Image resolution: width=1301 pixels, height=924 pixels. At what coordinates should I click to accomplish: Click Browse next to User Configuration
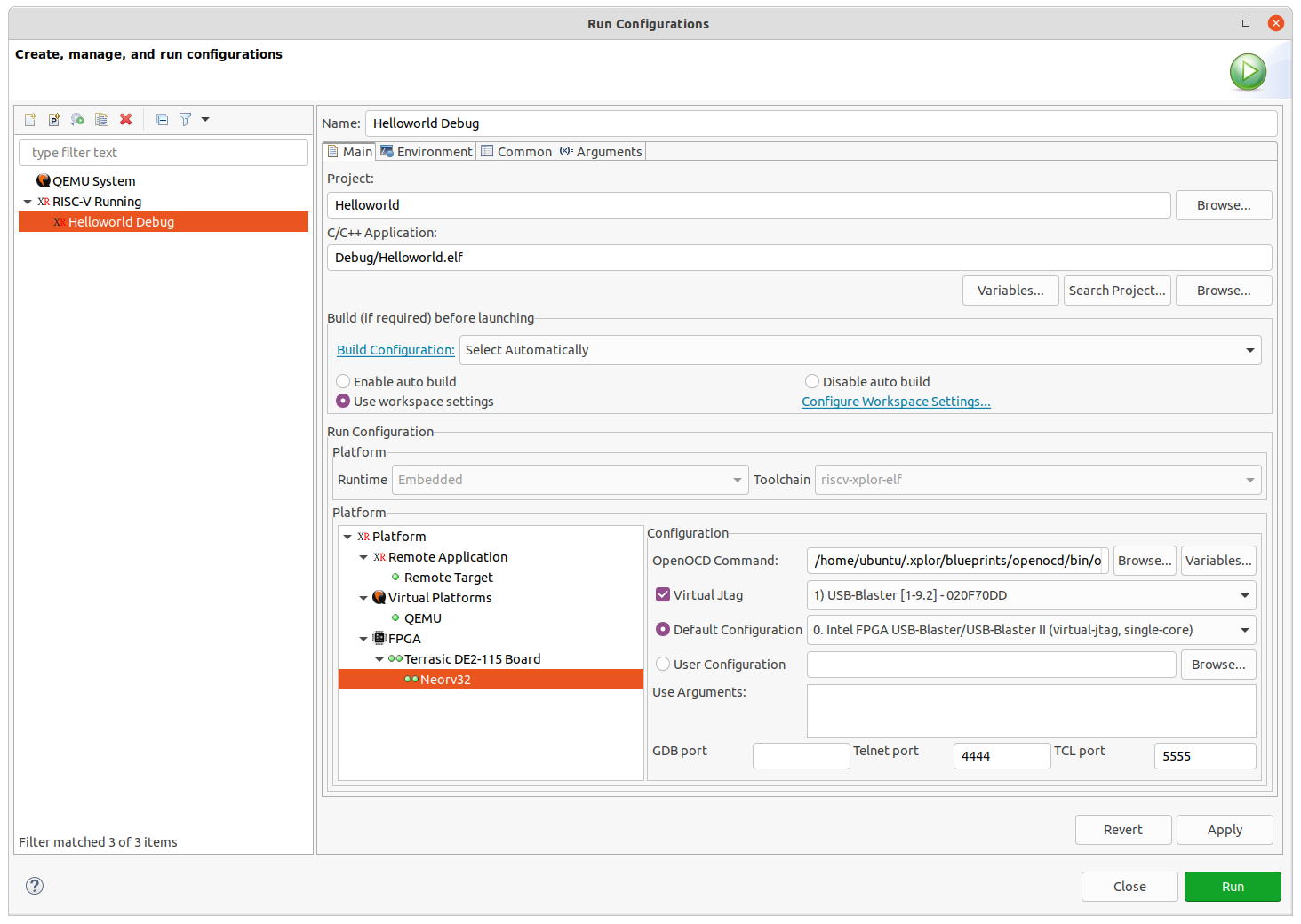[1218, 665]
